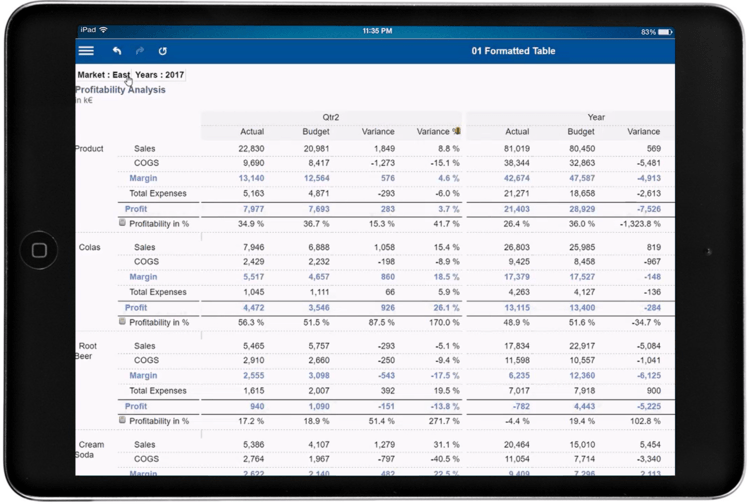Select the Qtr2 column group header
The image size is (750, 504).
331,117
